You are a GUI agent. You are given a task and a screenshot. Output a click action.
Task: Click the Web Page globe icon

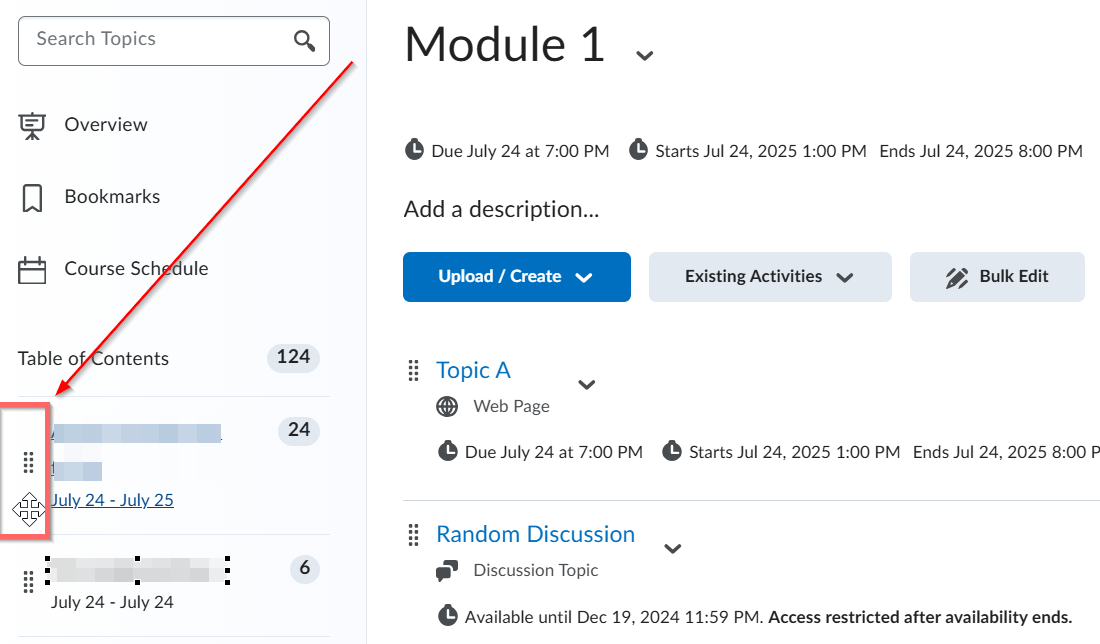(x=447, y=406)
